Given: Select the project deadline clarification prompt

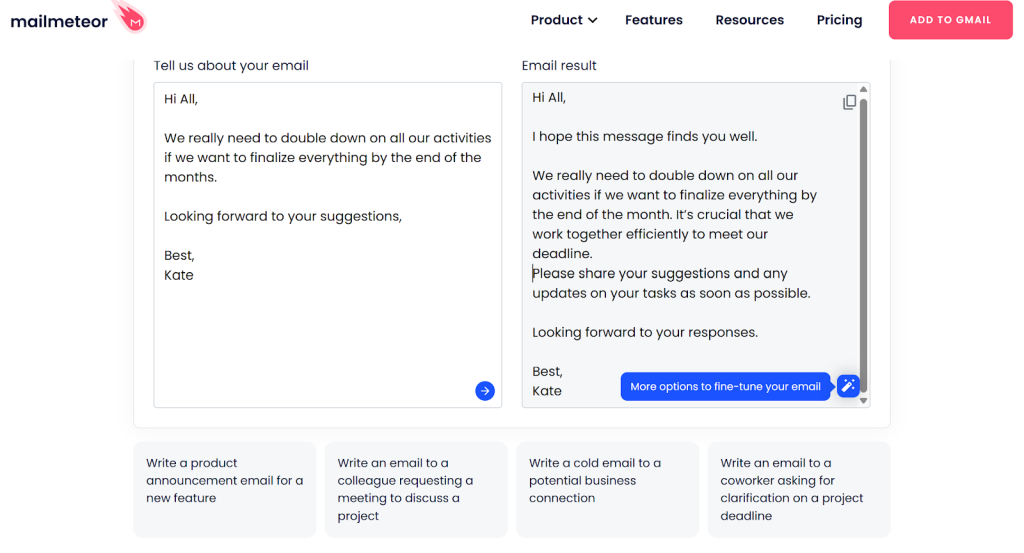Looking at the screenshot, I should click(x=799, y=489).
